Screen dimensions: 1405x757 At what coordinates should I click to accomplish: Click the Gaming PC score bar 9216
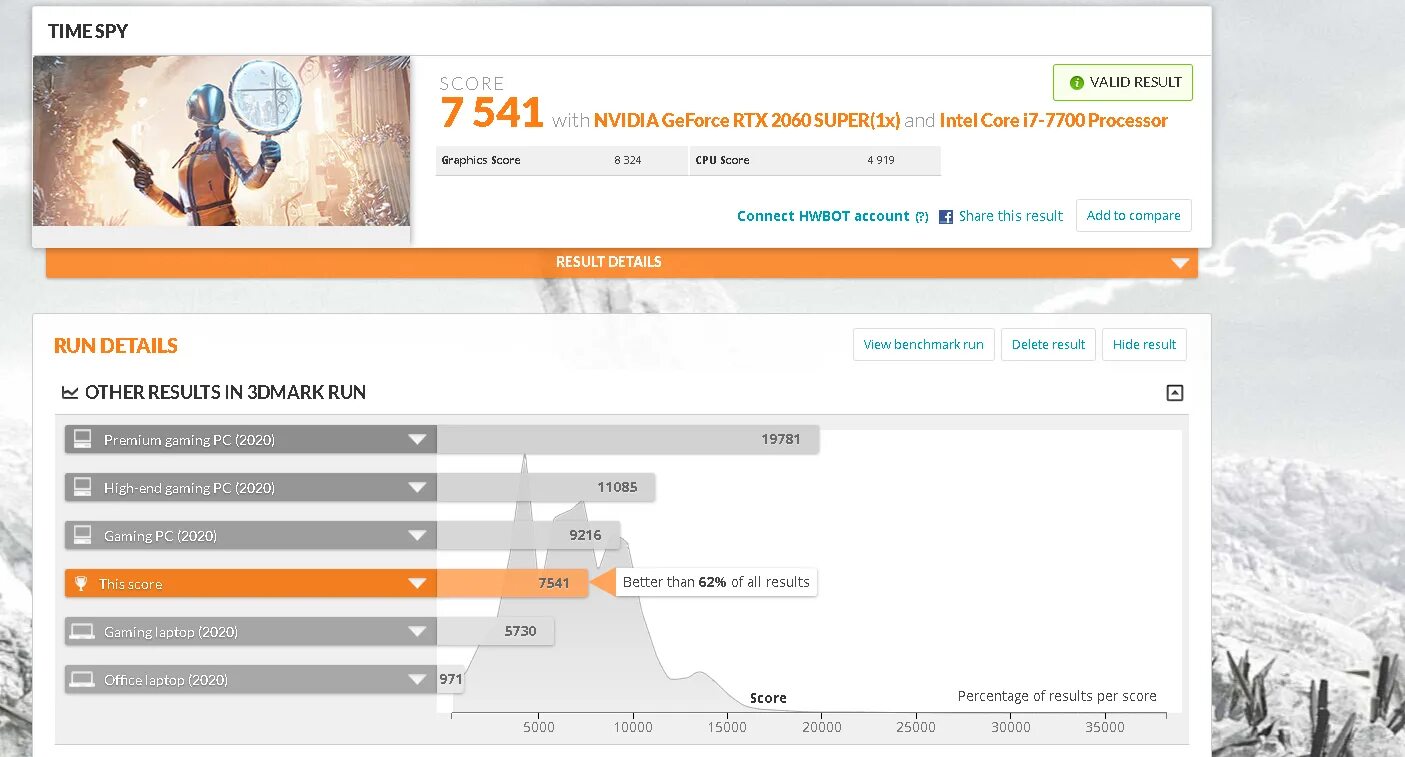[x=528, y=535]
